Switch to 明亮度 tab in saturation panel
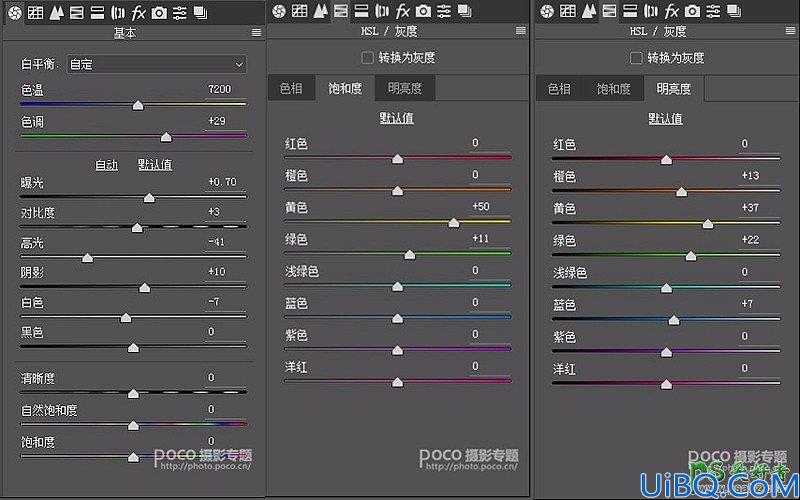The height and width of the screenshot is (500, 800). pos(405,88)
